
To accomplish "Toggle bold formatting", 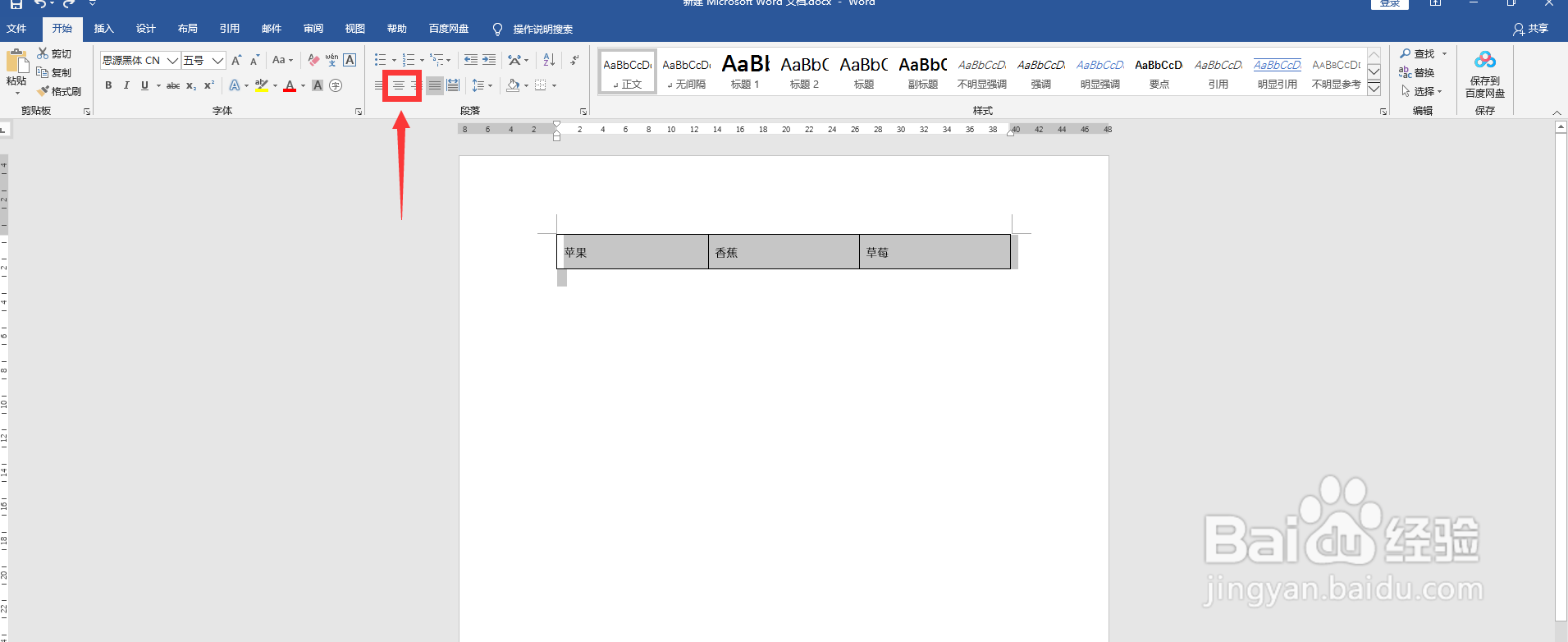I will 108,85.
